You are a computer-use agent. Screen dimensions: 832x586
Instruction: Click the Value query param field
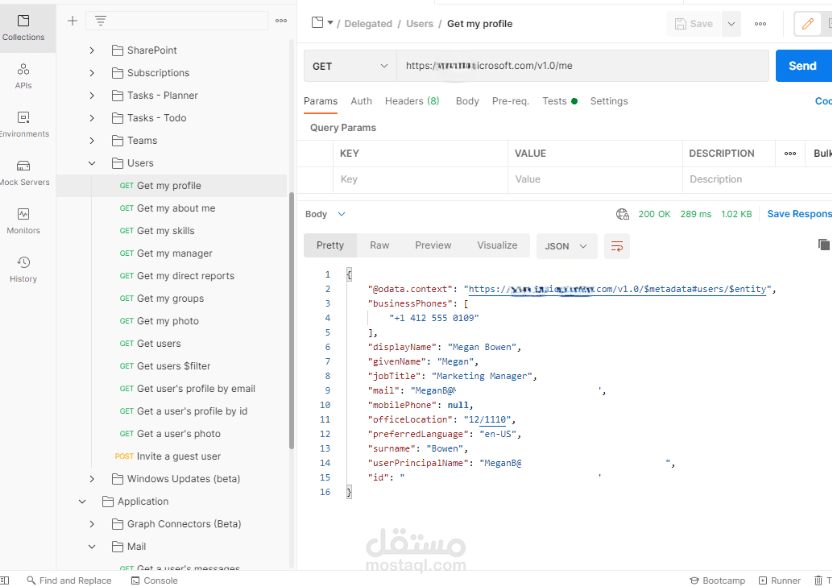595,179
